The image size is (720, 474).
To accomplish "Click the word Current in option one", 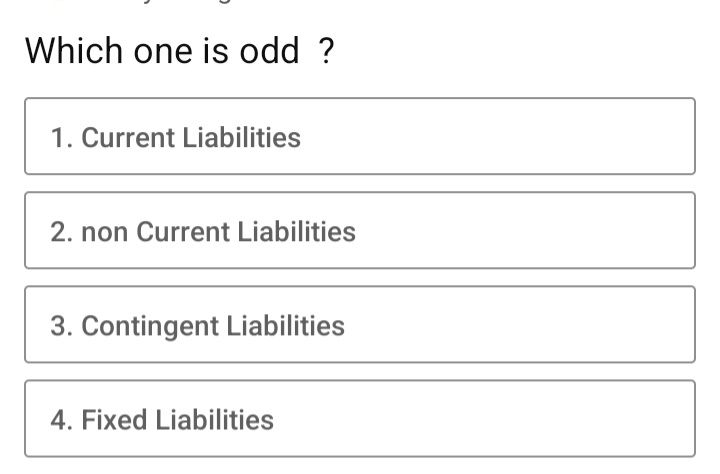I will [128, 138].
